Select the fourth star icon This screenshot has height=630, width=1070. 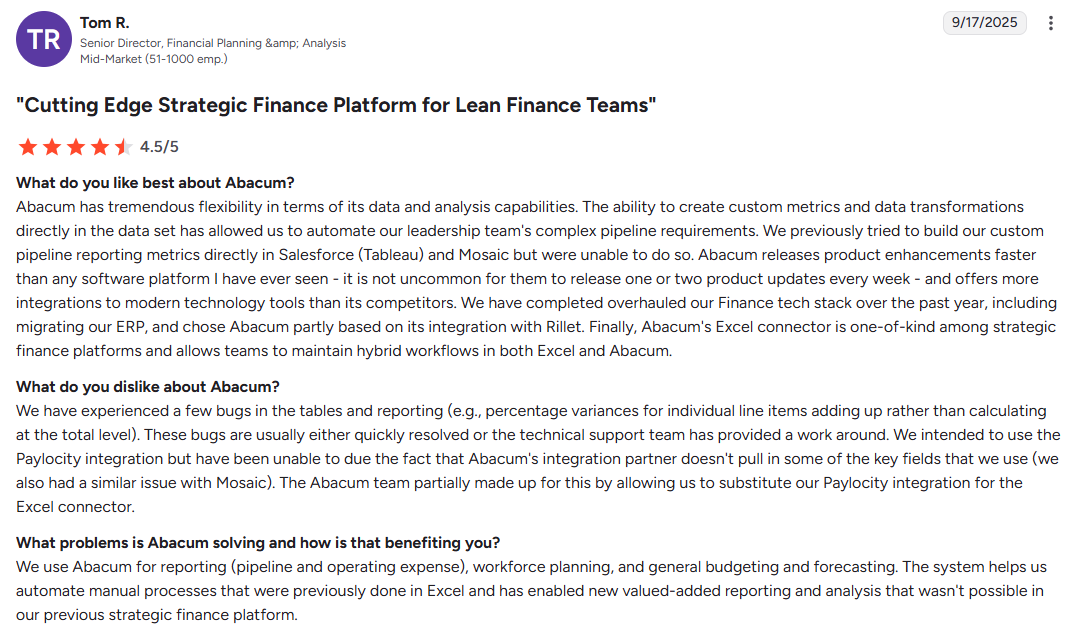click(x=100, y=146)
